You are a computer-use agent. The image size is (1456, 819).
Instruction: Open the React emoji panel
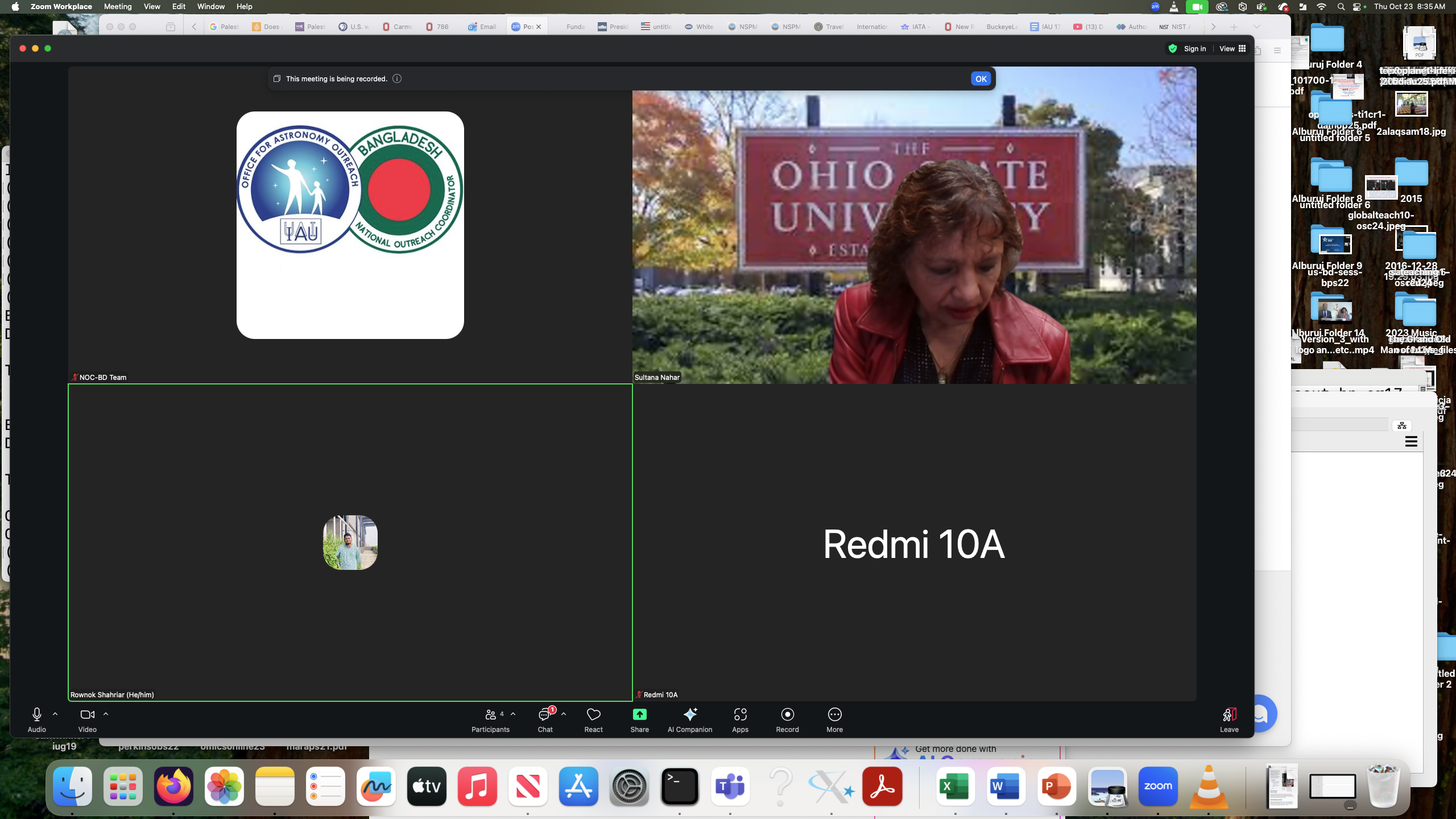[x=593, y=715]
